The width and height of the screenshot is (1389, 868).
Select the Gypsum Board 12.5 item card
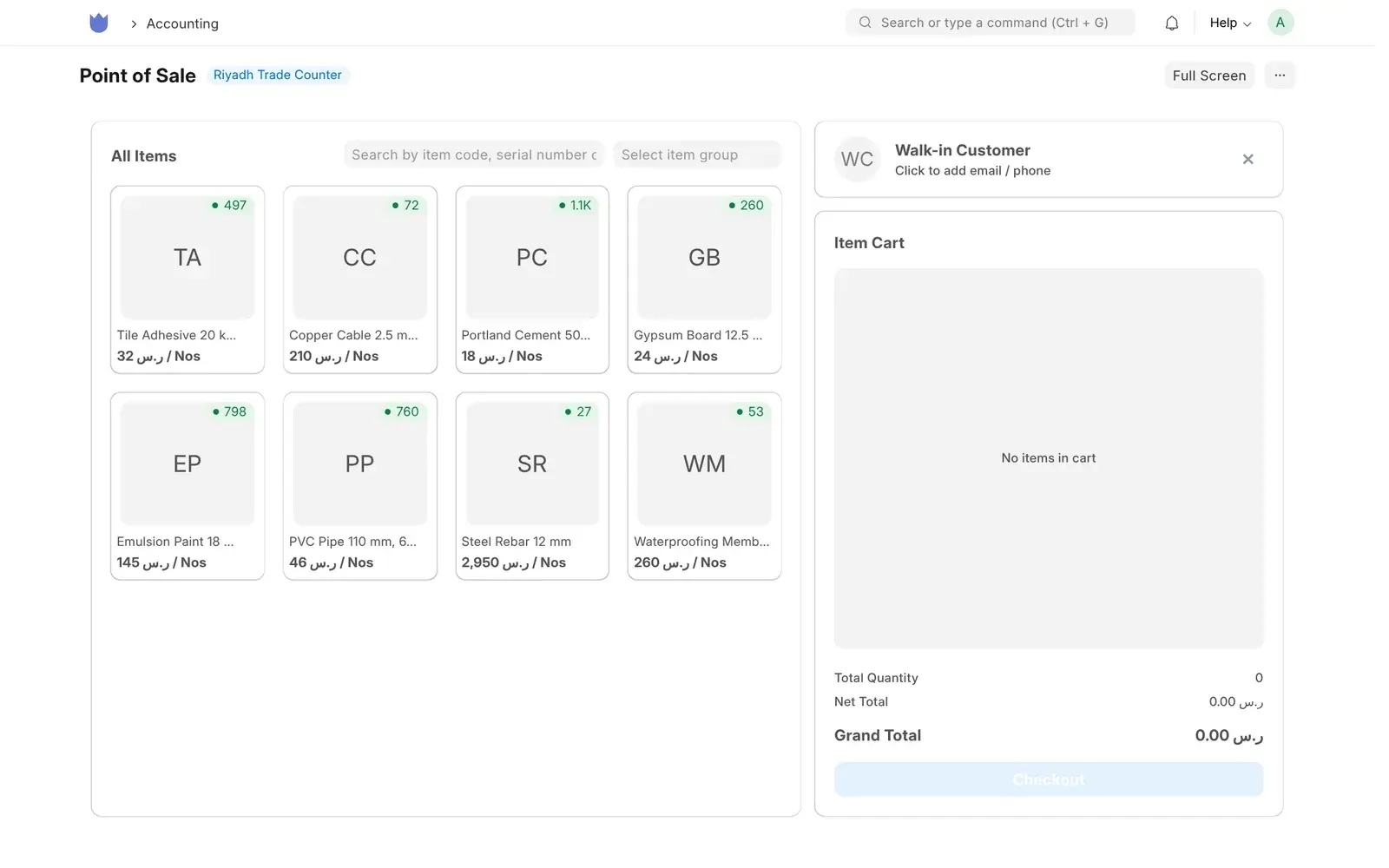click(x=704, y=279)
